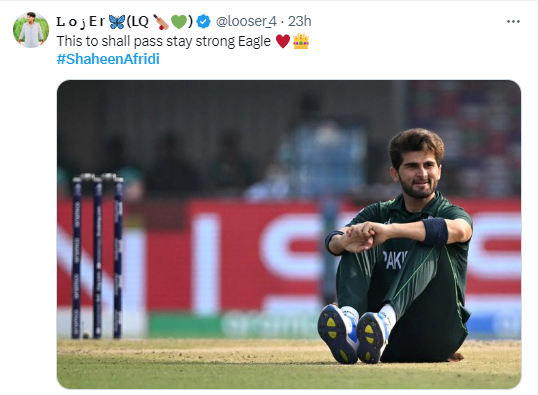This screenshot has width=538, height=395.
Task: Open the attached cricket photo
Action: [x=289, y=234]
